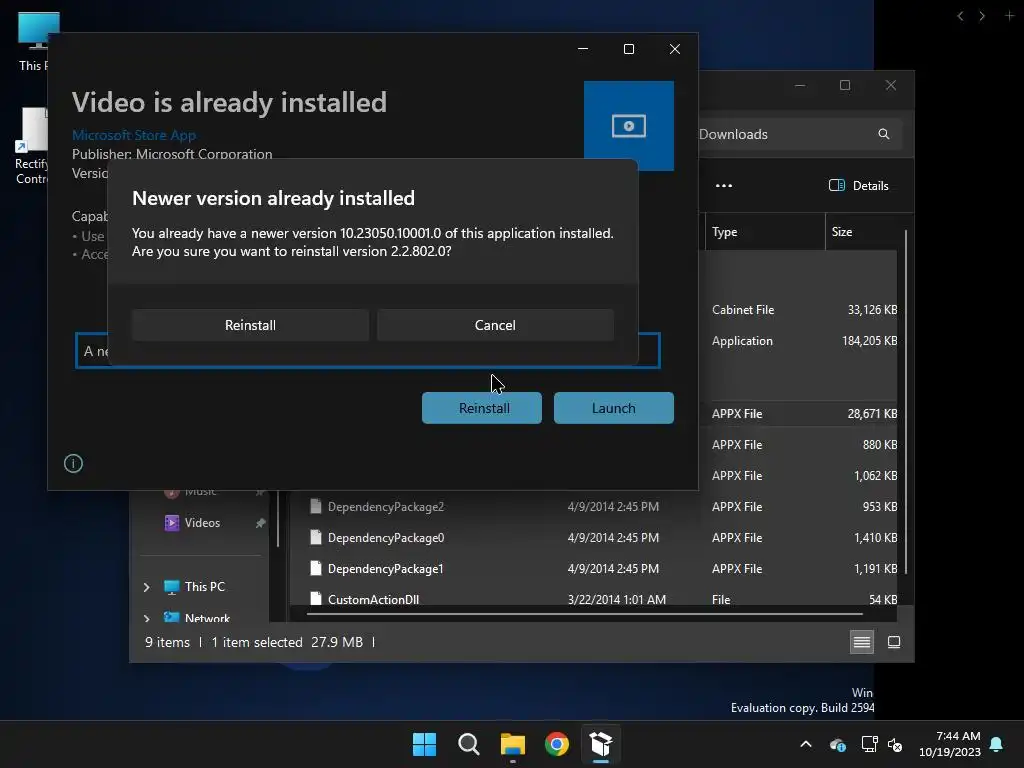Click the Cabinet File type cell
The height and width of the screenshot is (768, 1024).
click(743, 310)
